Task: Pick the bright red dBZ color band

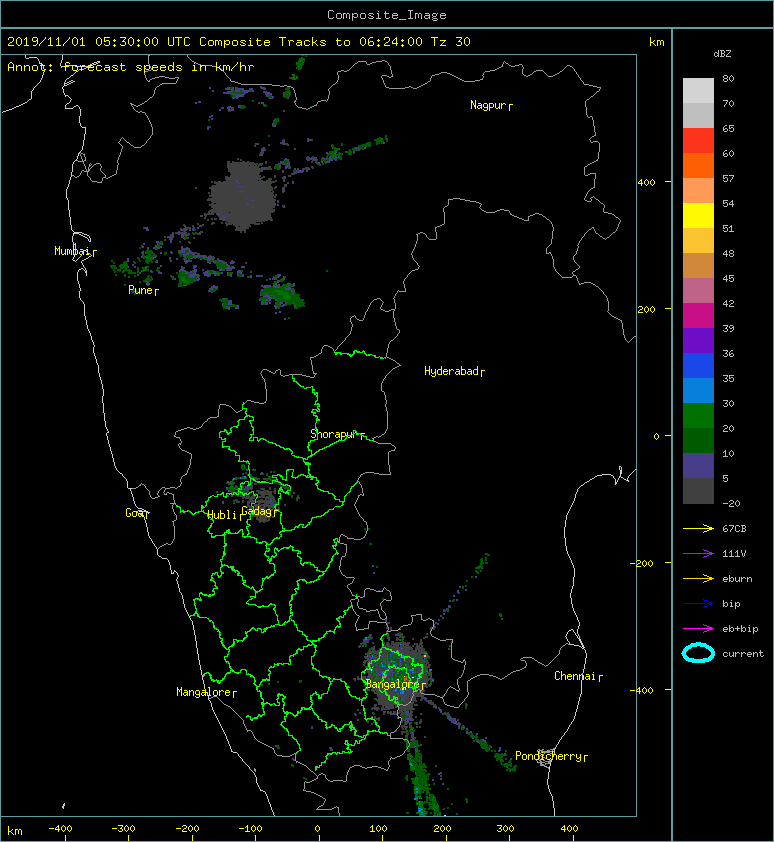Action: click(698, 141)
